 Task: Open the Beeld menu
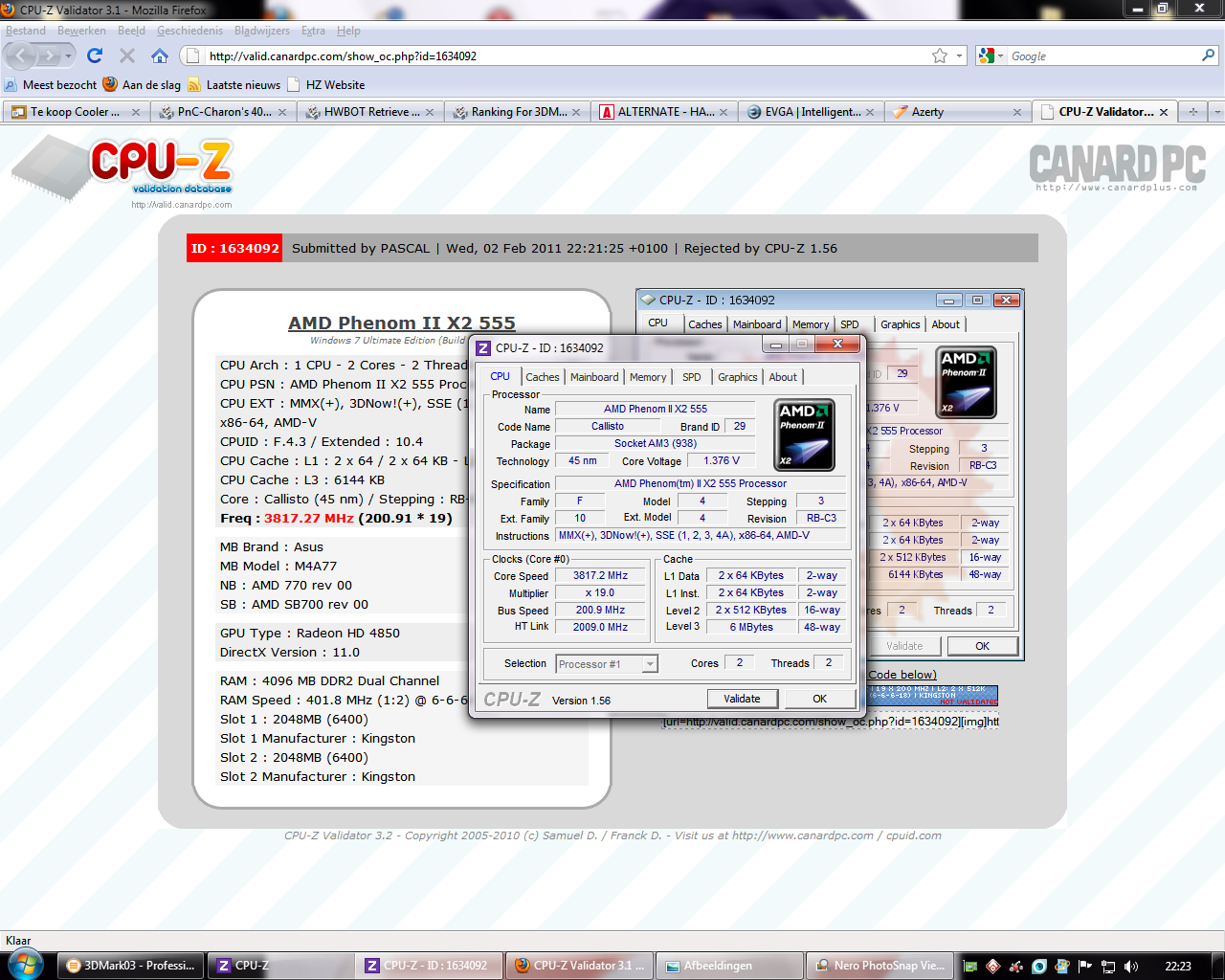(131, 31)
